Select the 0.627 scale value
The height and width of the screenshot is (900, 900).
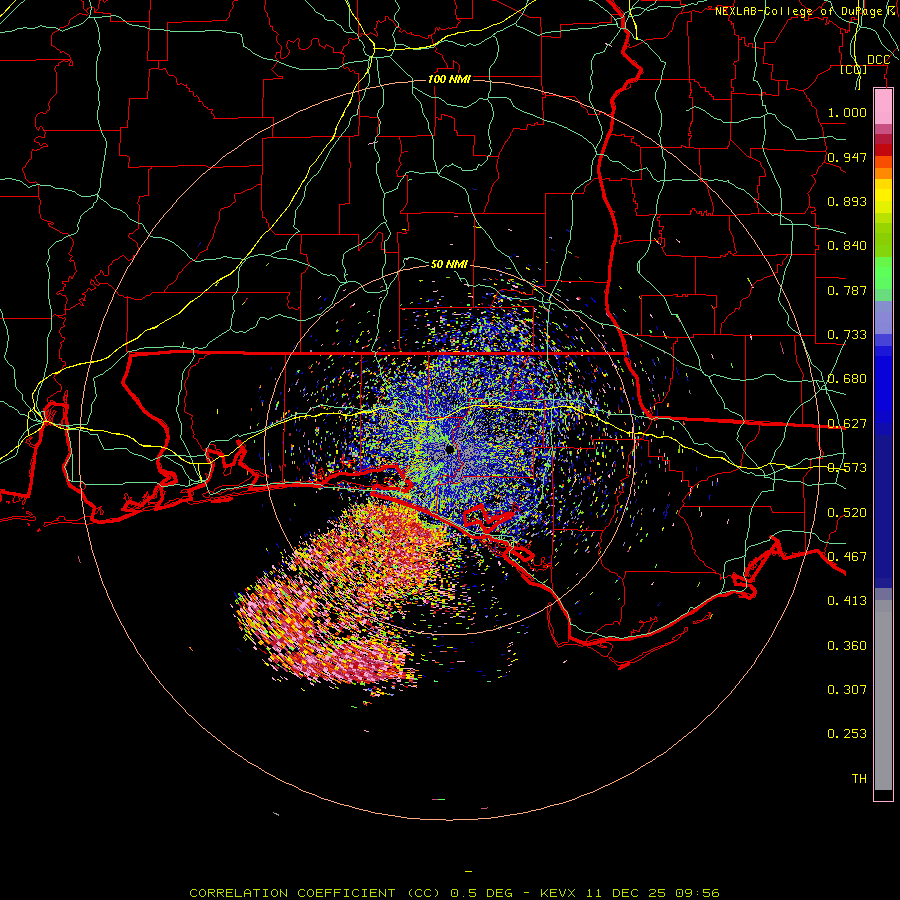click(x=847, y=423)
